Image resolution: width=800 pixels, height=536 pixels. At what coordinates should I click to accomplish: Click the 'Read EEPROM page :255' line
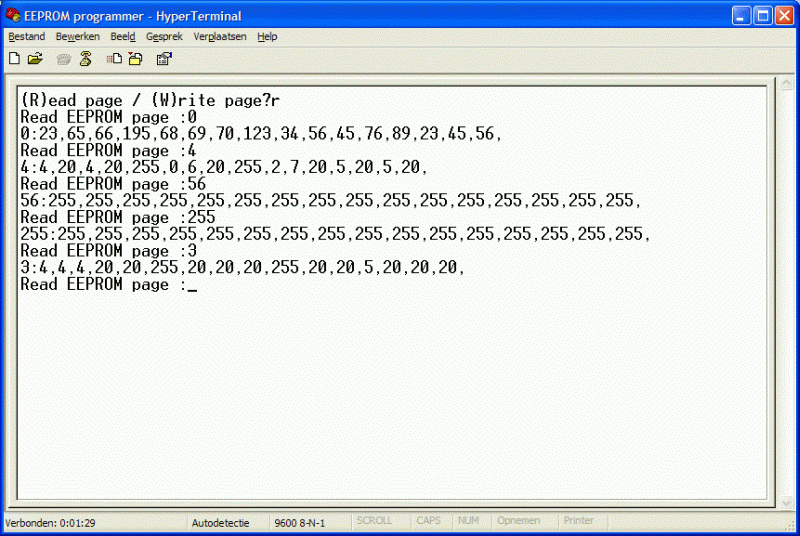118,218
